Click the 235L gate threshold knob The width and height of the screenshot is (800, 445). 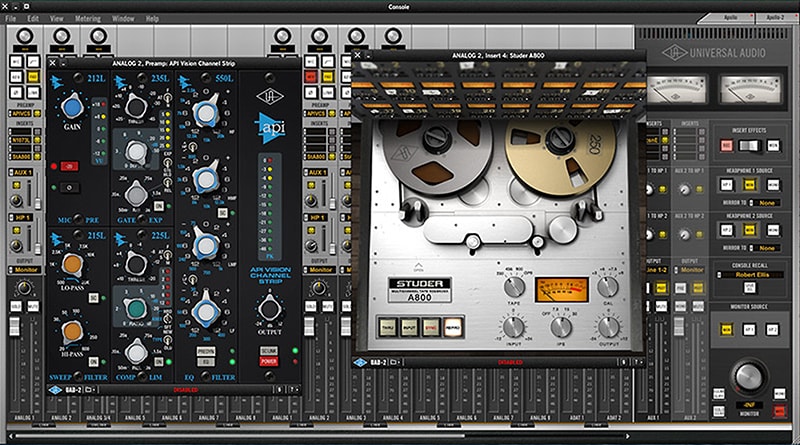[x=136, y=107]
